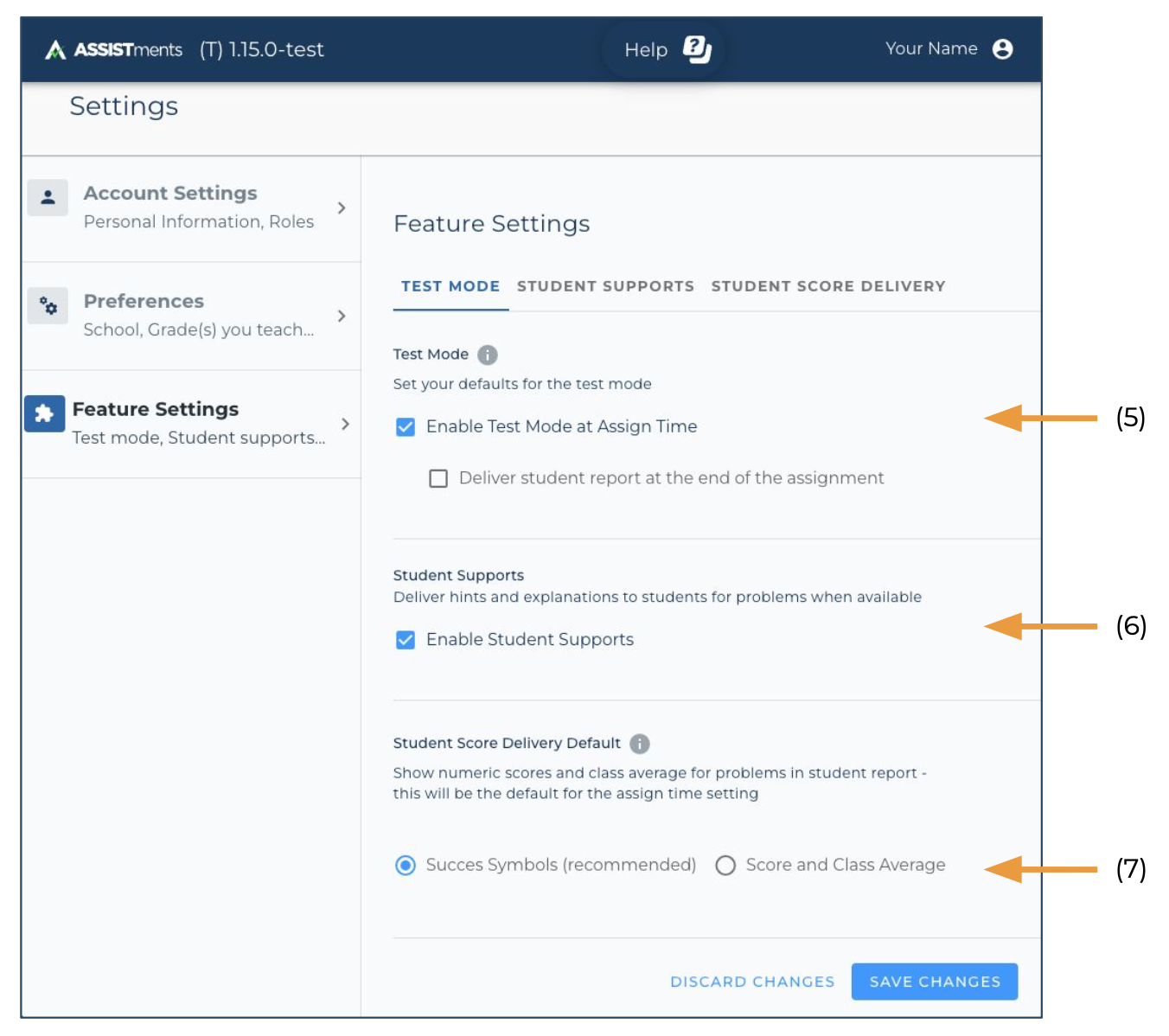This screenshot has width=1169, height=1036.
Task: Click the Preferences gears icon
Action: pos(48,306)
